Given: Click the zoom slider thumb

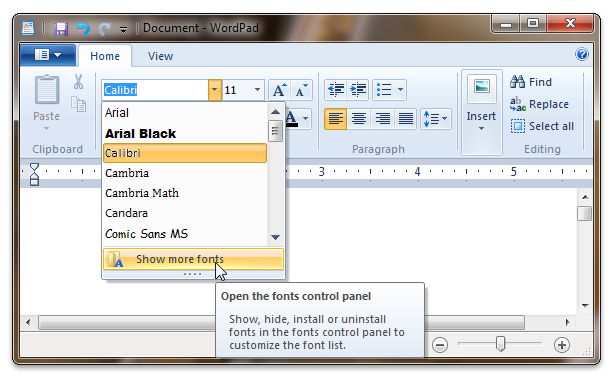Looking at the screenshot, I should 500,344.
